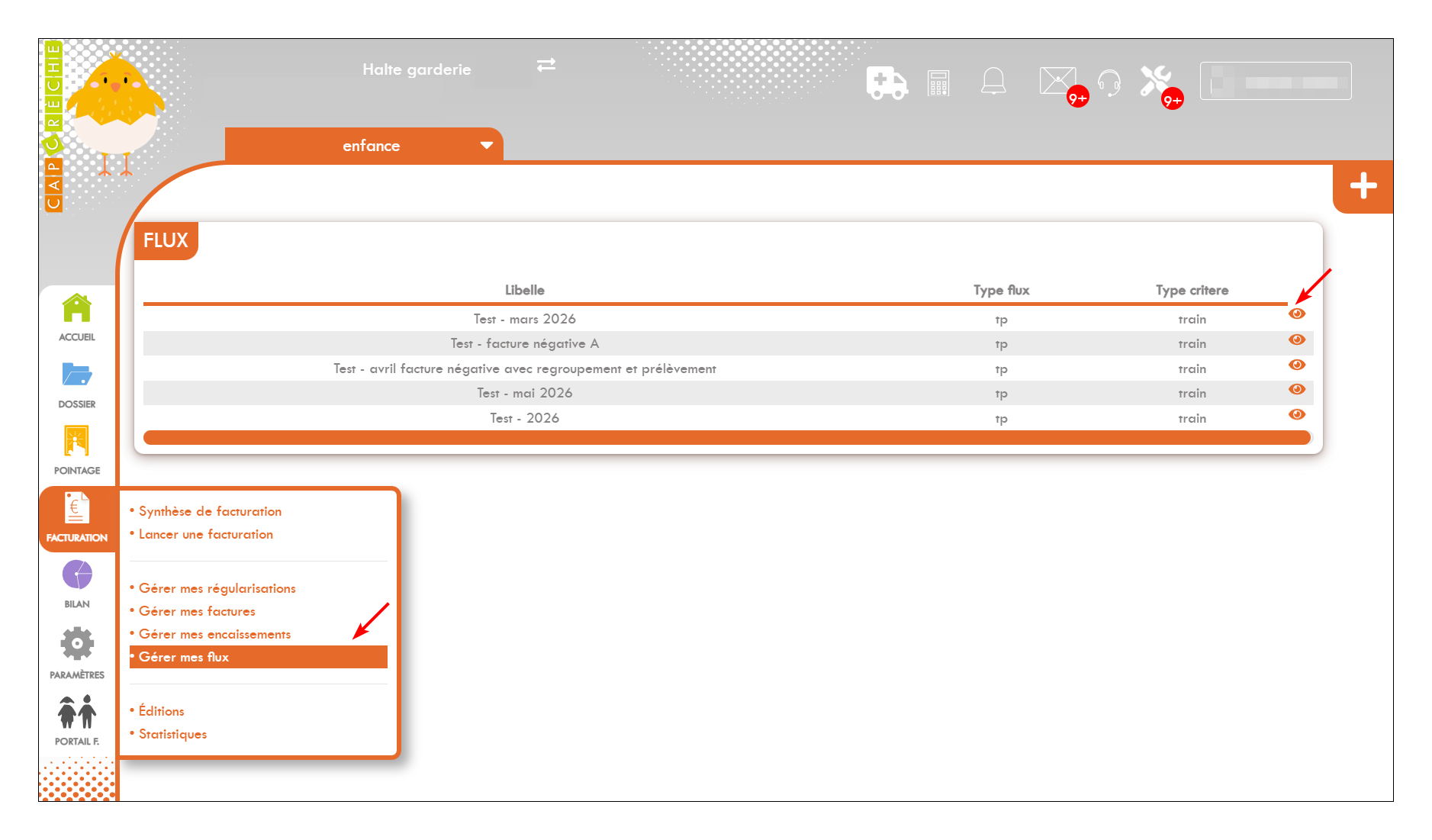Open Synthèse de facturation link

[x=210, y=511]
